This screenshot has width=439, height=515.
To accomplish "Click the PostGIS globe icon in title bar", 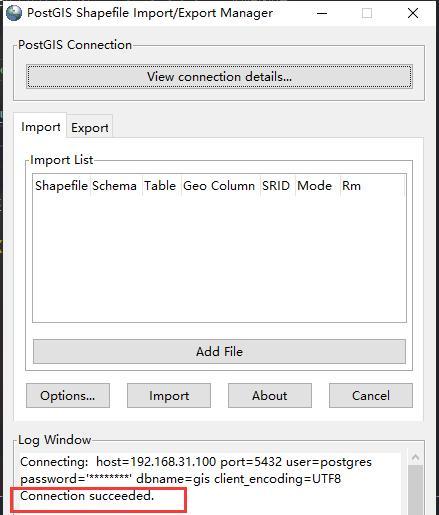I will tap(14, 13).
